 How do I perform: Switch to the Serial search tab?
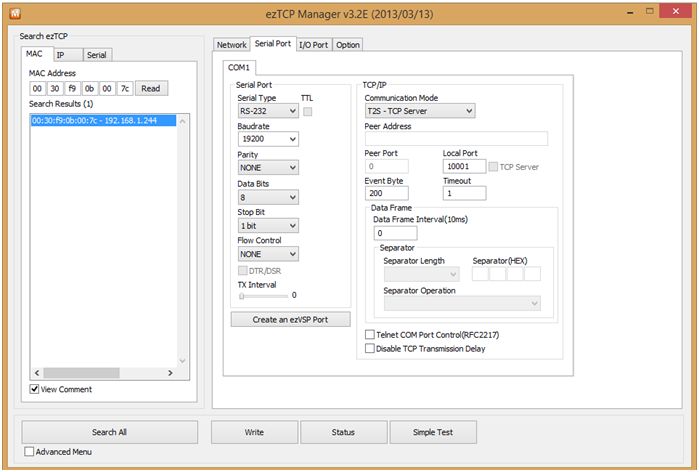pos(97,55)
